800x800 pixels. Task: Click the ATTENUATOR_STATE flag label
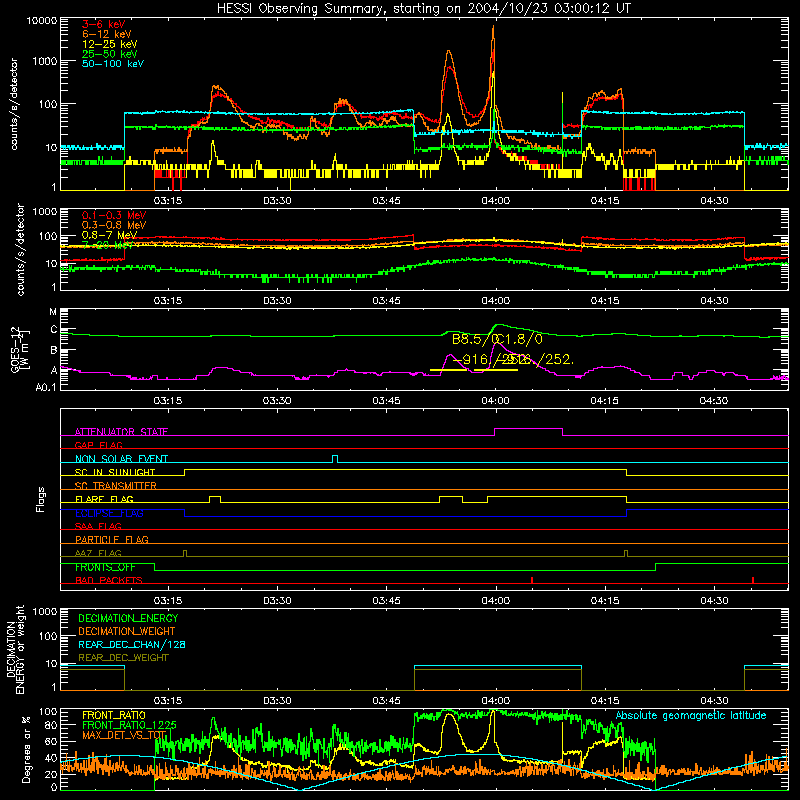click(x=121, y=432)
